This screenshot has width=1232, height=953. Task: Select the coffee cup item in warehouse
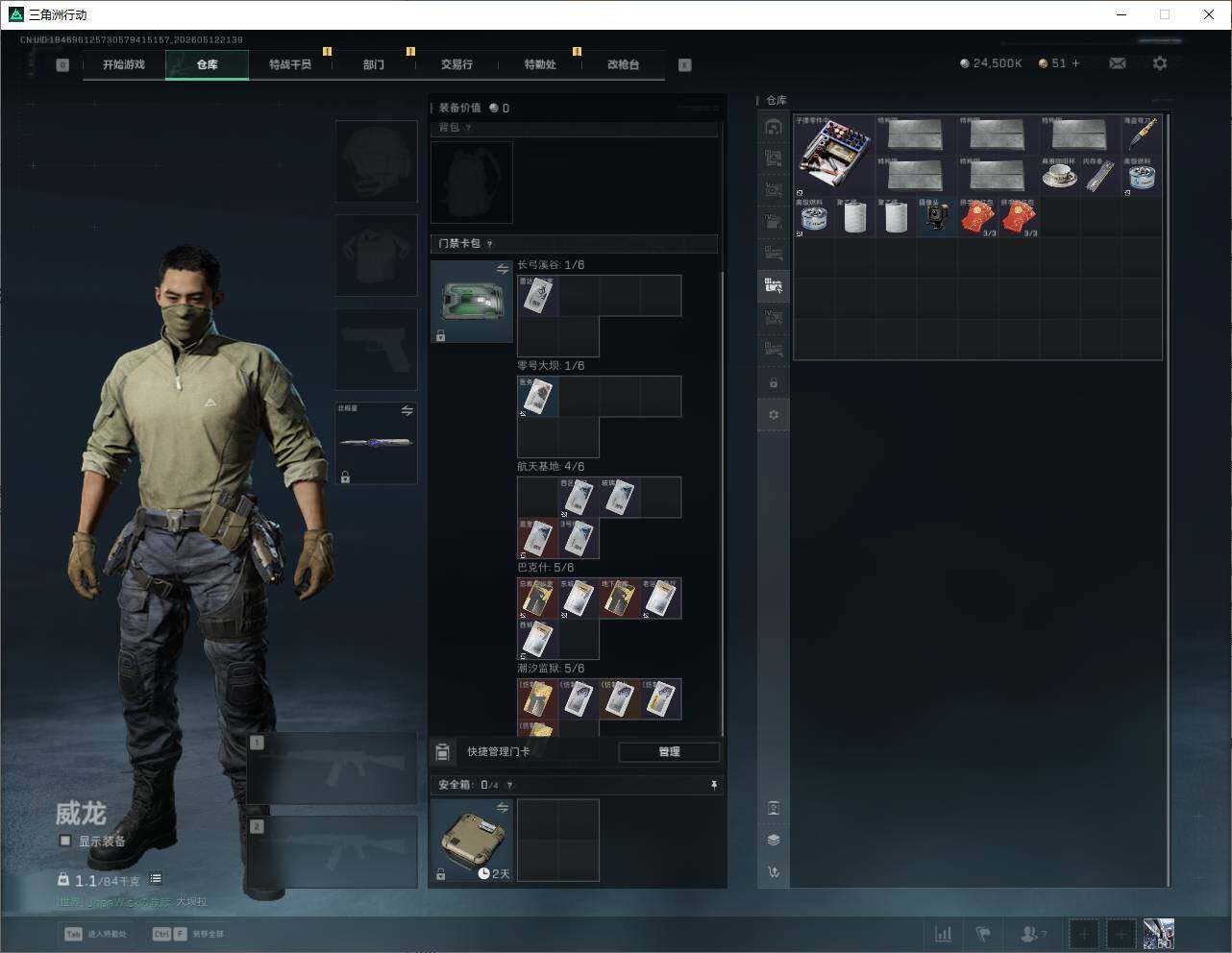coord(1060,176)
